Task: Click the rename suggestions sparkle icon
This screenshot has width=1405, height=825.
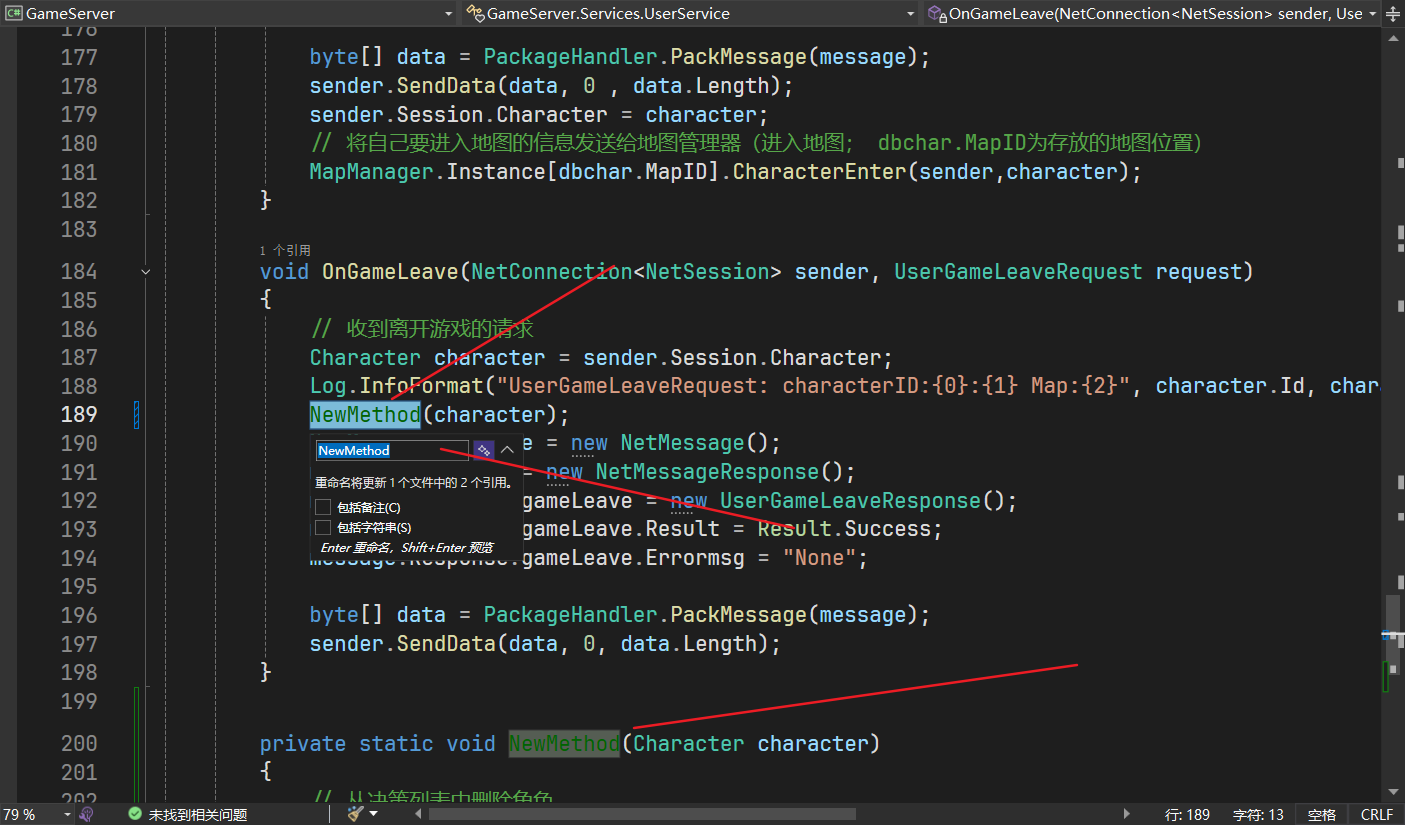Action: click(x=484, y=451)
